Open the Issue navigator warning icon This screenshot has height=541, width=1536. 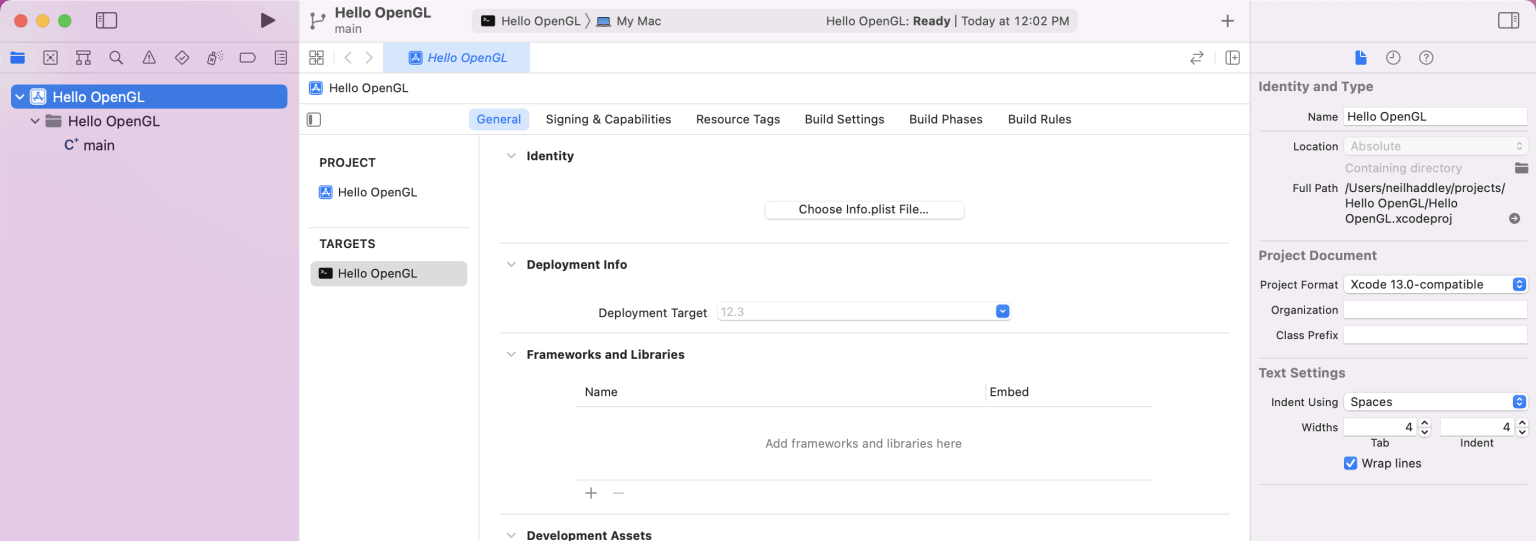(x=149, y=58)
